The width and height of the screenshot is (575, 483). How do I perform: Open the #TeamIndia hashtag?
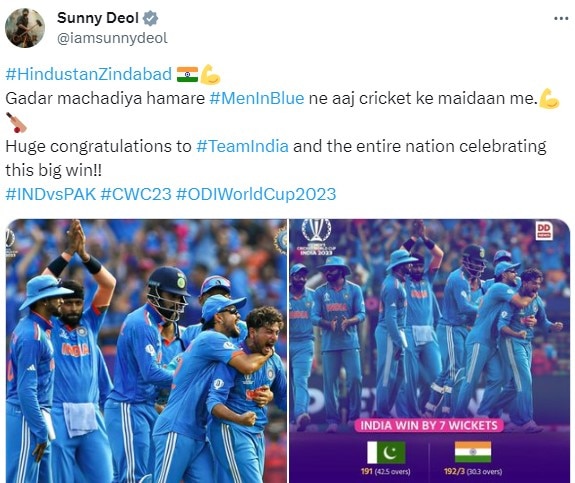(242, 146)
